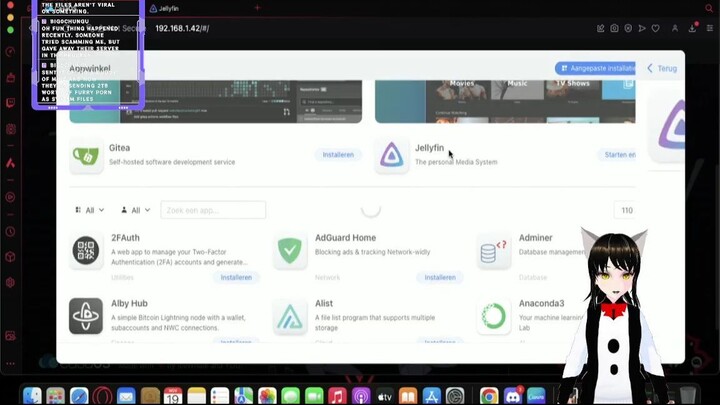720x405 pixels.
Task: Open a new tab with the plus button
Action: [x=257, y=8]
